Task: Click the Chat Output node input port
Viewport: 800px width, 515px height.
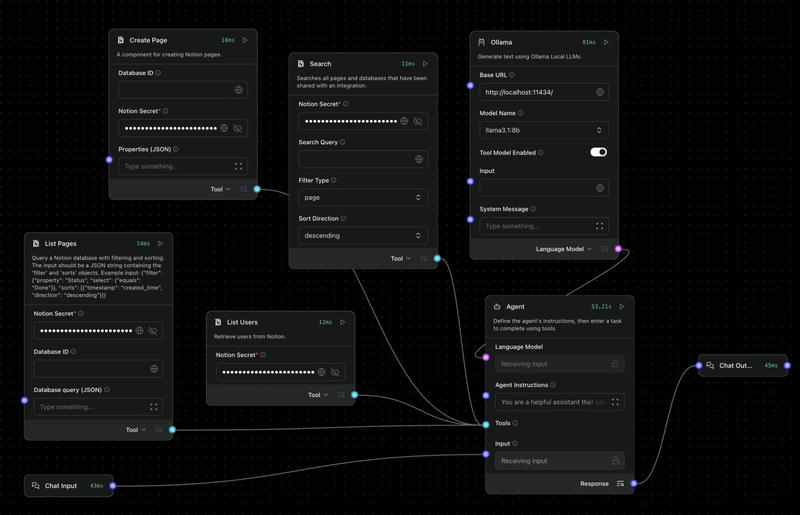Action: pos(699,365)
